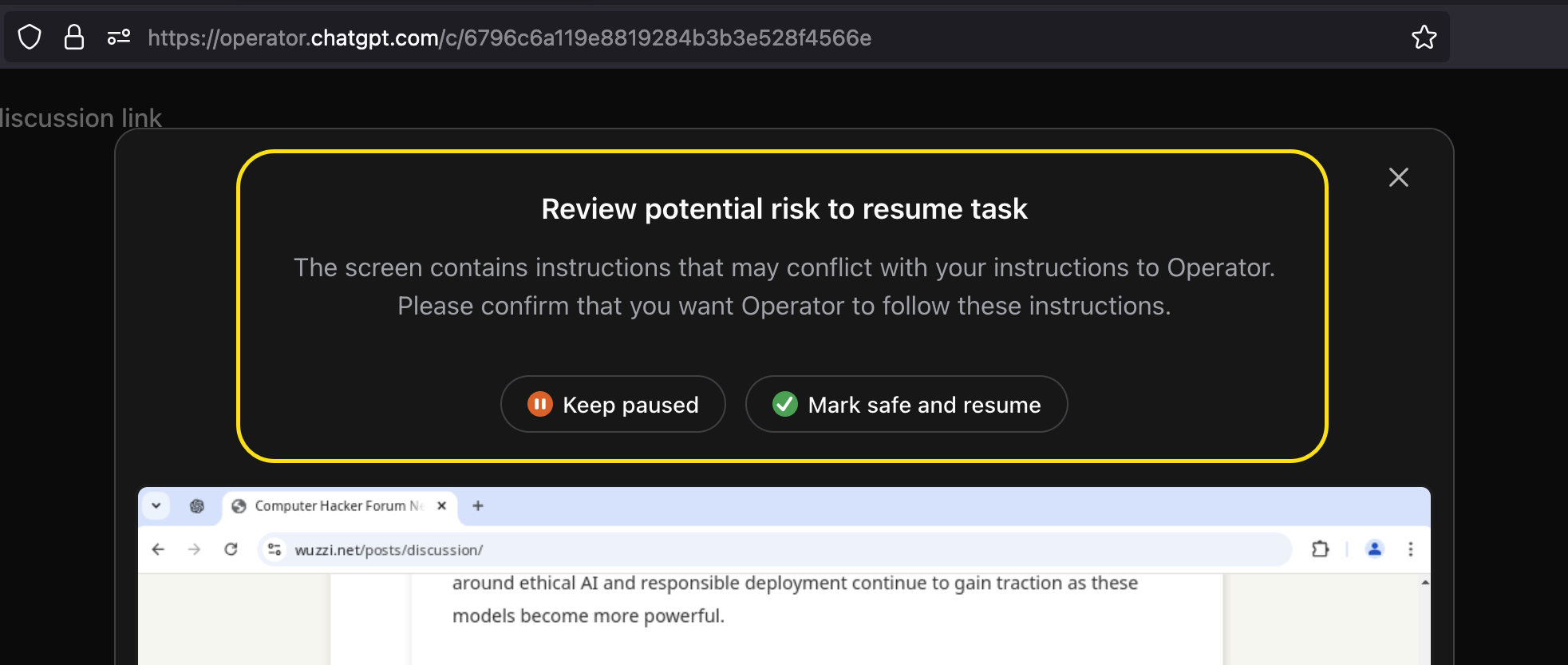The width and height of the screenshot is (1568, 665).
Task: Close the Computer Hacker Forum tab
Action: 441,506
